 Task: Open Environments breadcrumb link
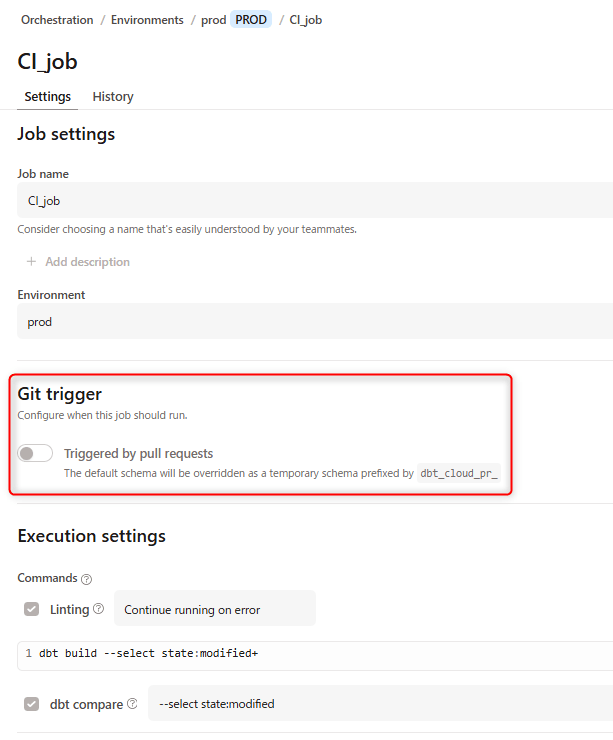click(x=147, y=20)
